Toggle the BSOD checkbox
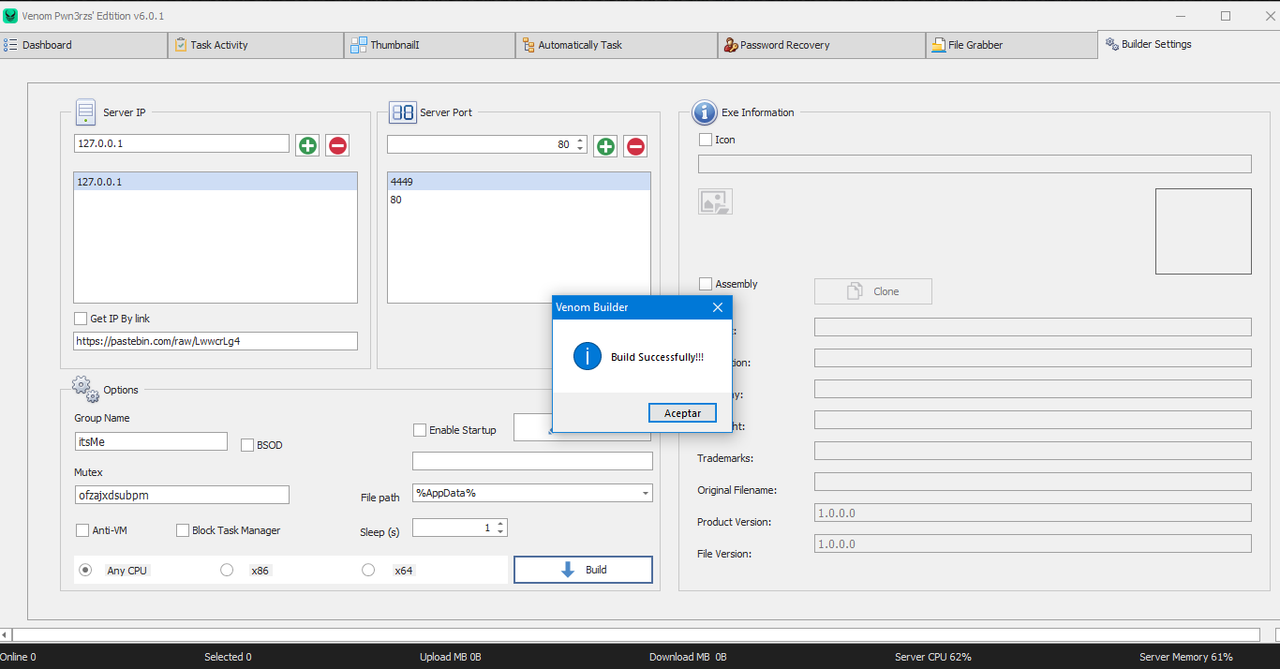1280x669 pixels. [248, 445]
